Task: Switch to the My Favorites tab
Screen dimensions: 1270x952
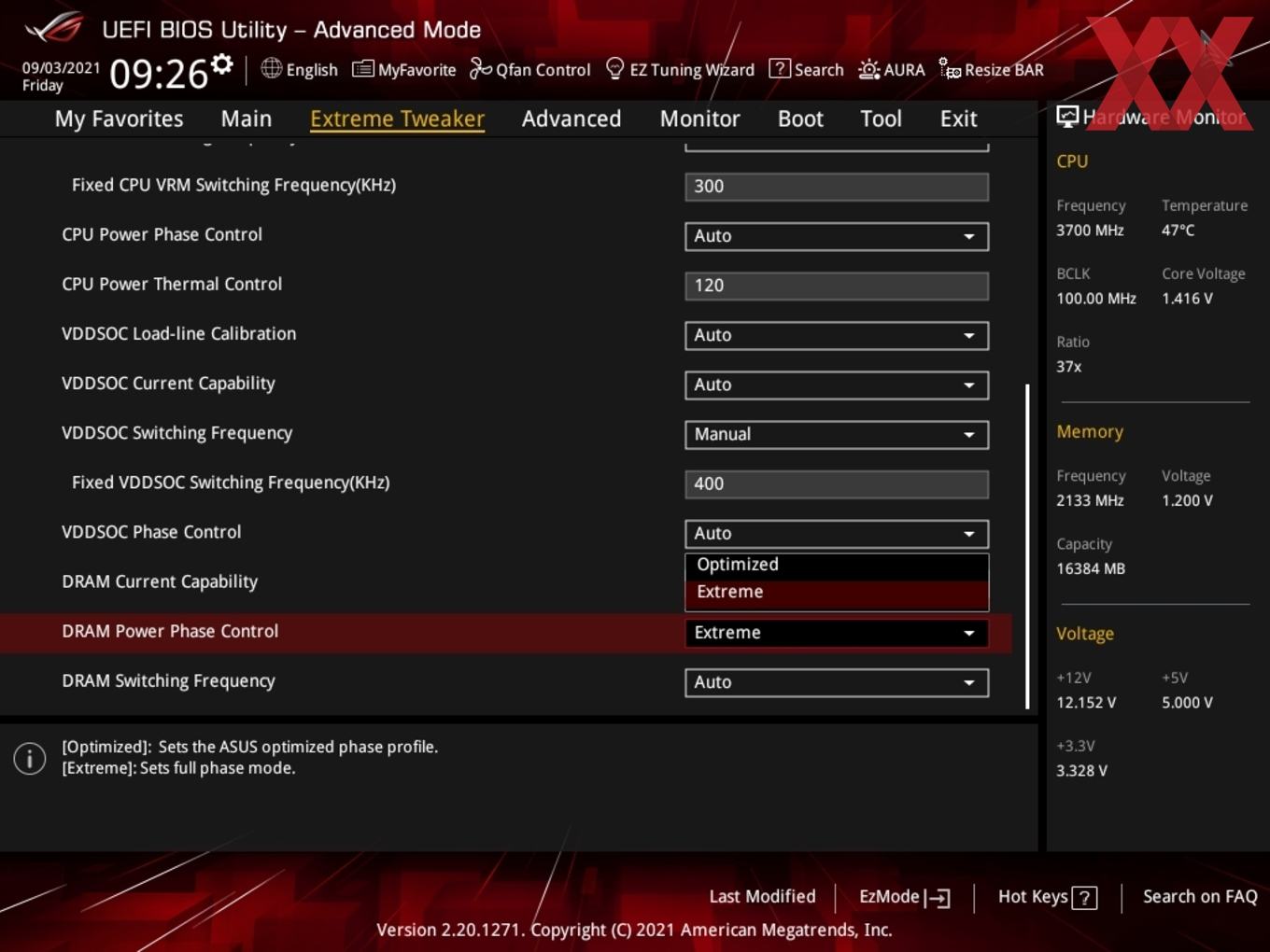Action: pos(119,119)
